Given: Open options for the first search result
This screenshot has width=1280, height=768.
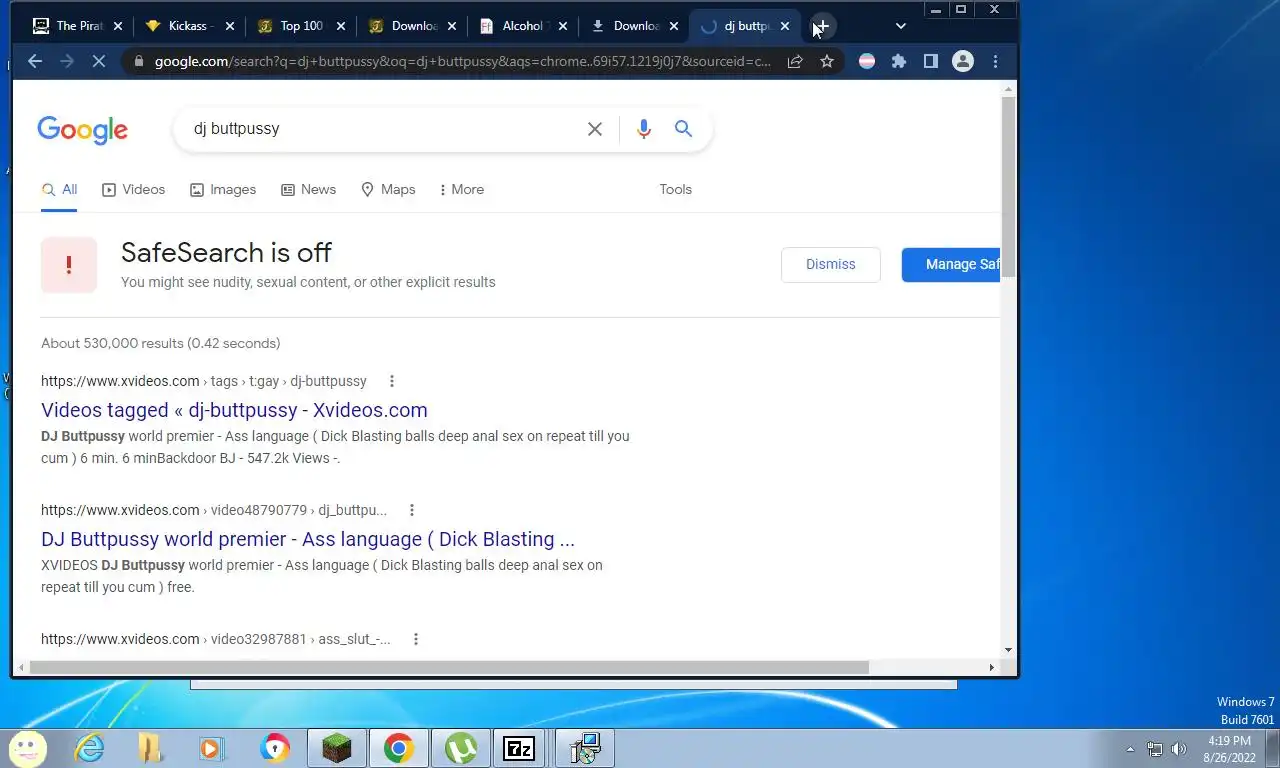Looking at the screenshot, I should click(392, 381).
